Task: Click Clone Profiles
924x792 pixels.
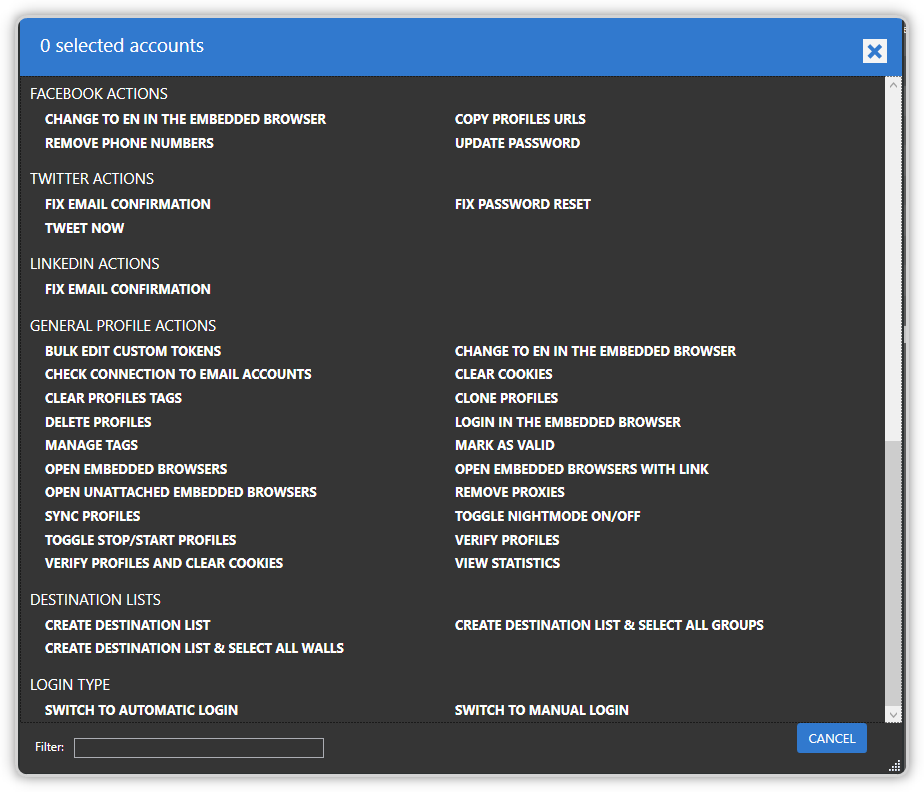Action: click(x=506, y=398)
